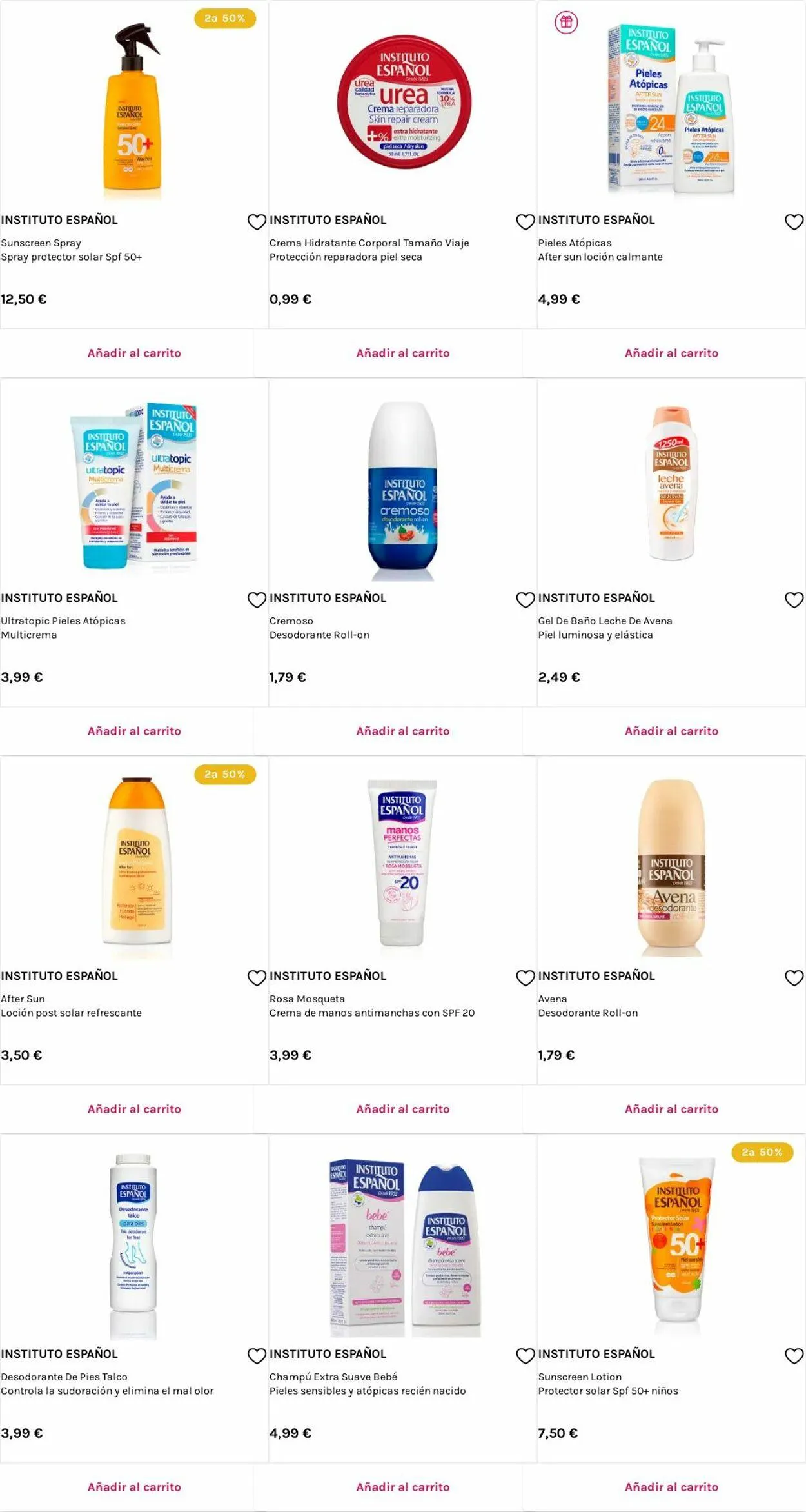
Task: Add Crema Hidratante Corporal to cart
Action: tap(402, 353)
